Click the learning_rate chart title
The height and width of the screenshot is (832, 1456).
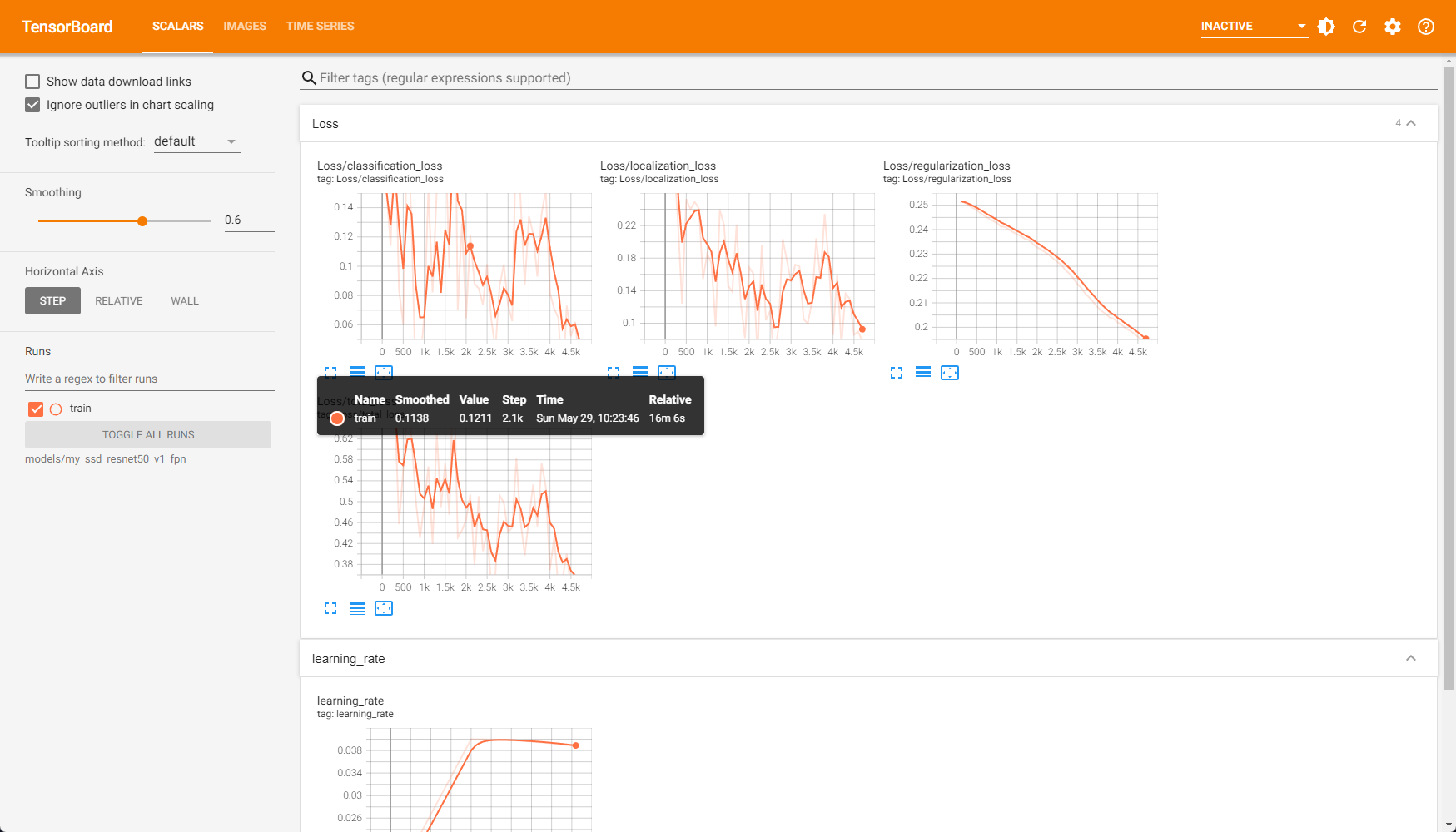(x=350, y=701)
